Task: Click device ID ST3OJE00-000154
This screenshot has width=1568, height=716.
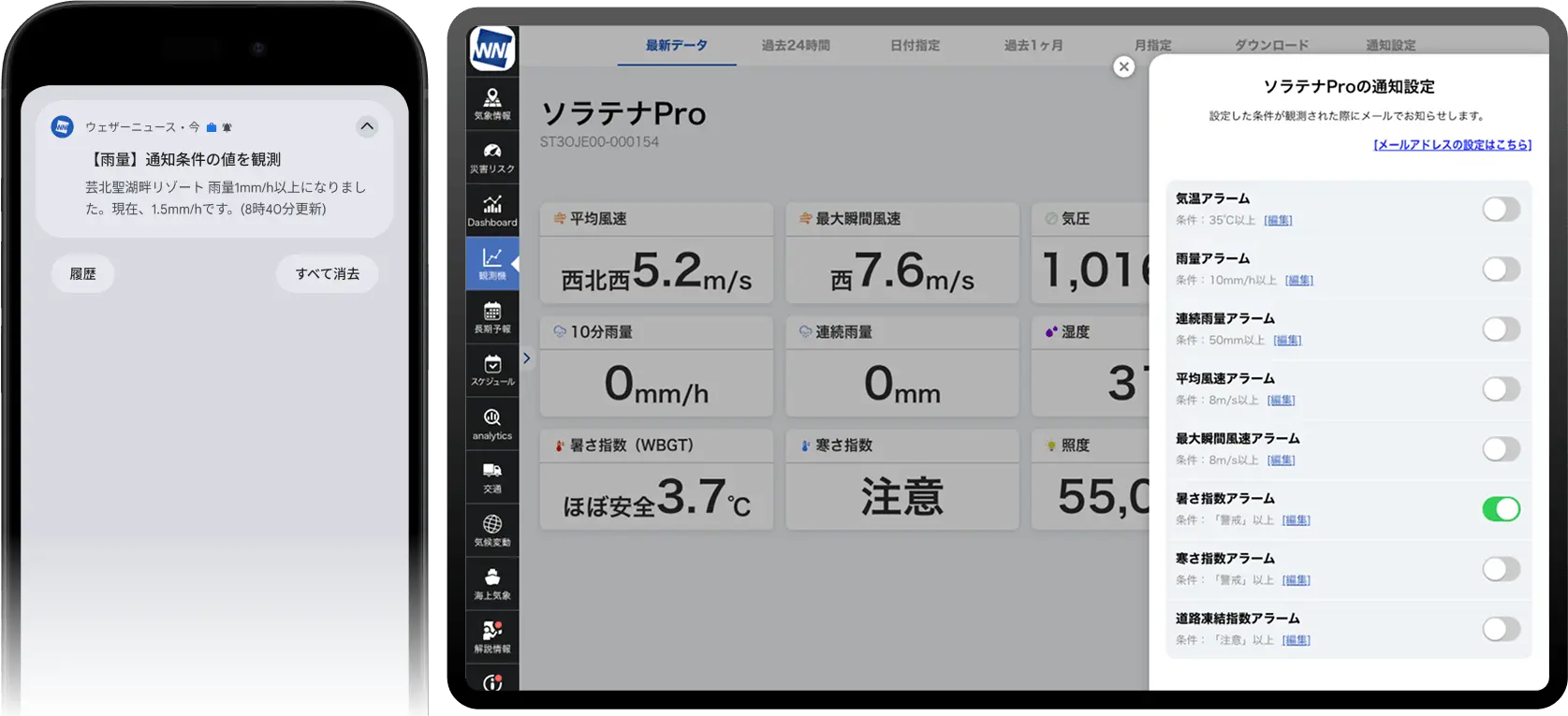Action: coord(599,141)
